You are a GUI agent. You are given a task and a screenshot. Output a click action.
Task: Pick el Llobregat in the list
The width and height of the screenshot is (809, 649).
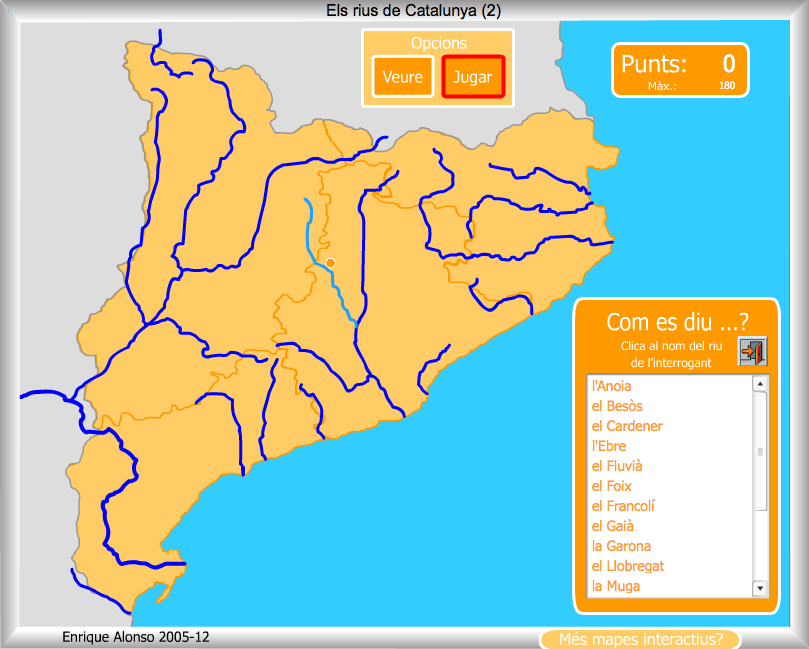(628, 566)
